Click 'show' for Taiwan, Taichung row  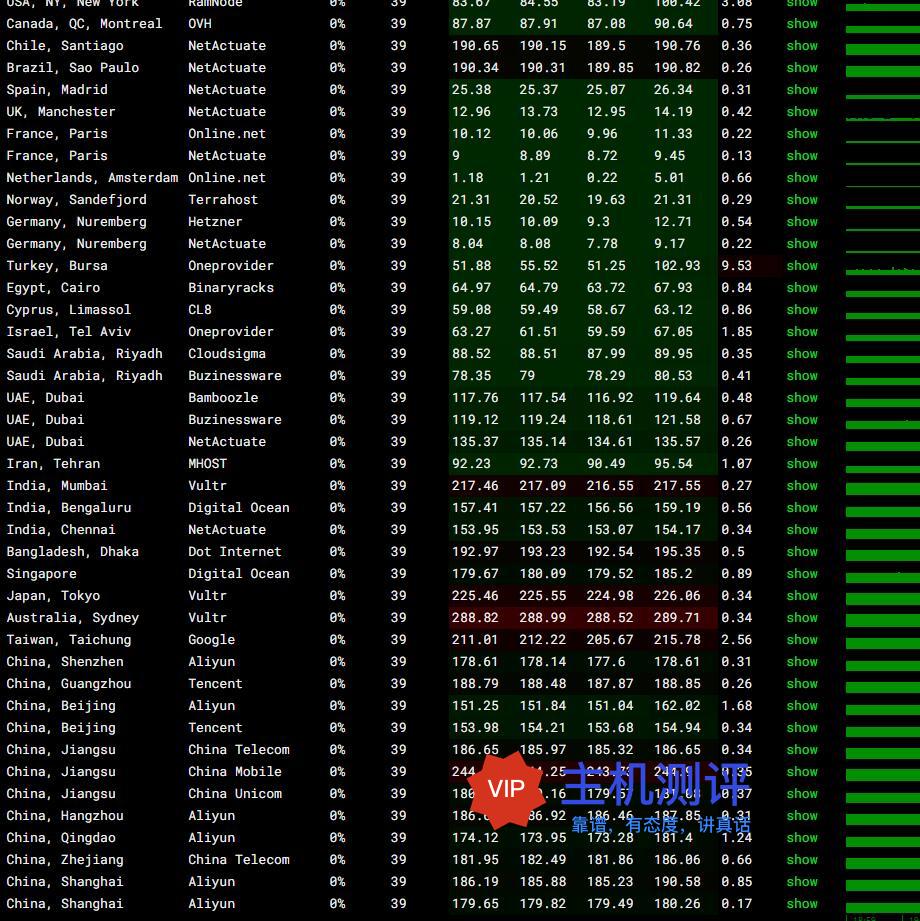tap(802, 640)
